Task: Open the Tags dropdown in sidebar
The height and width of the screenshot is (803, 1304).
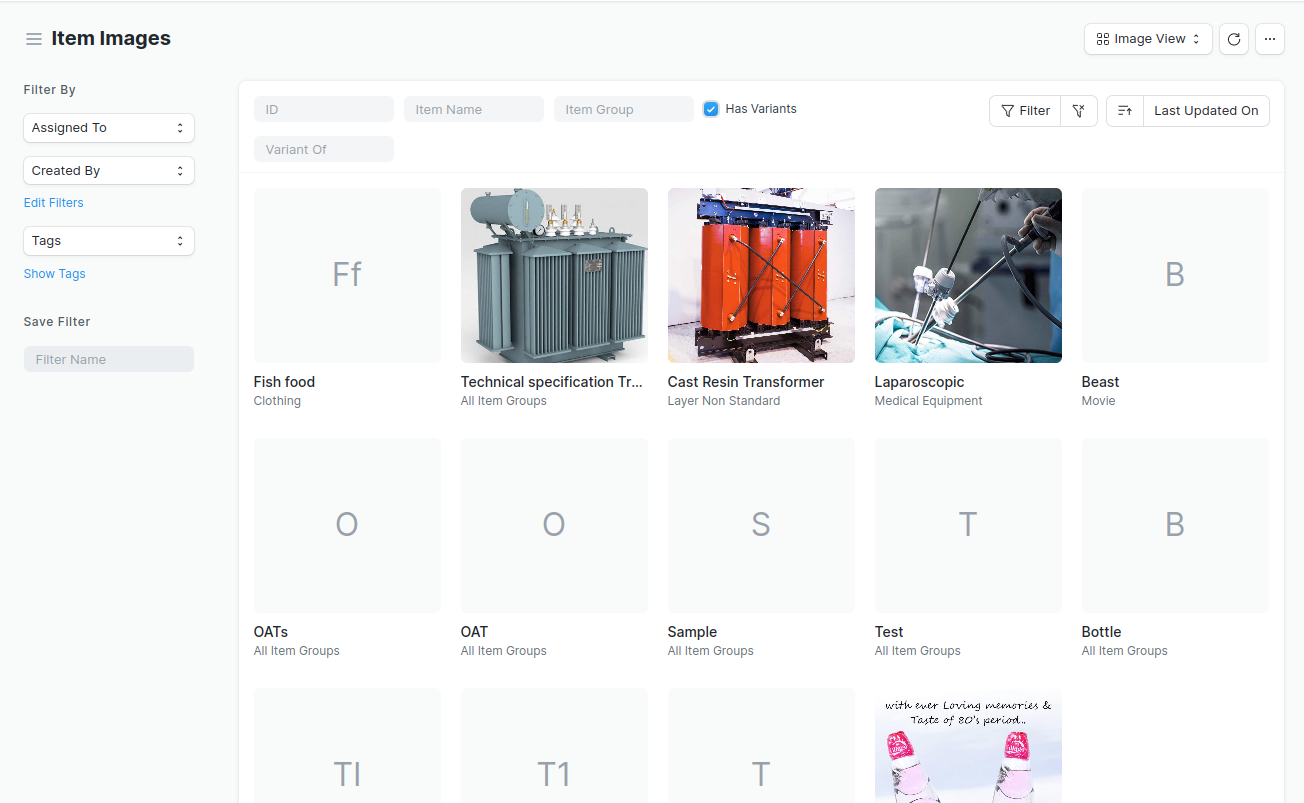Action: pos(109,241)
